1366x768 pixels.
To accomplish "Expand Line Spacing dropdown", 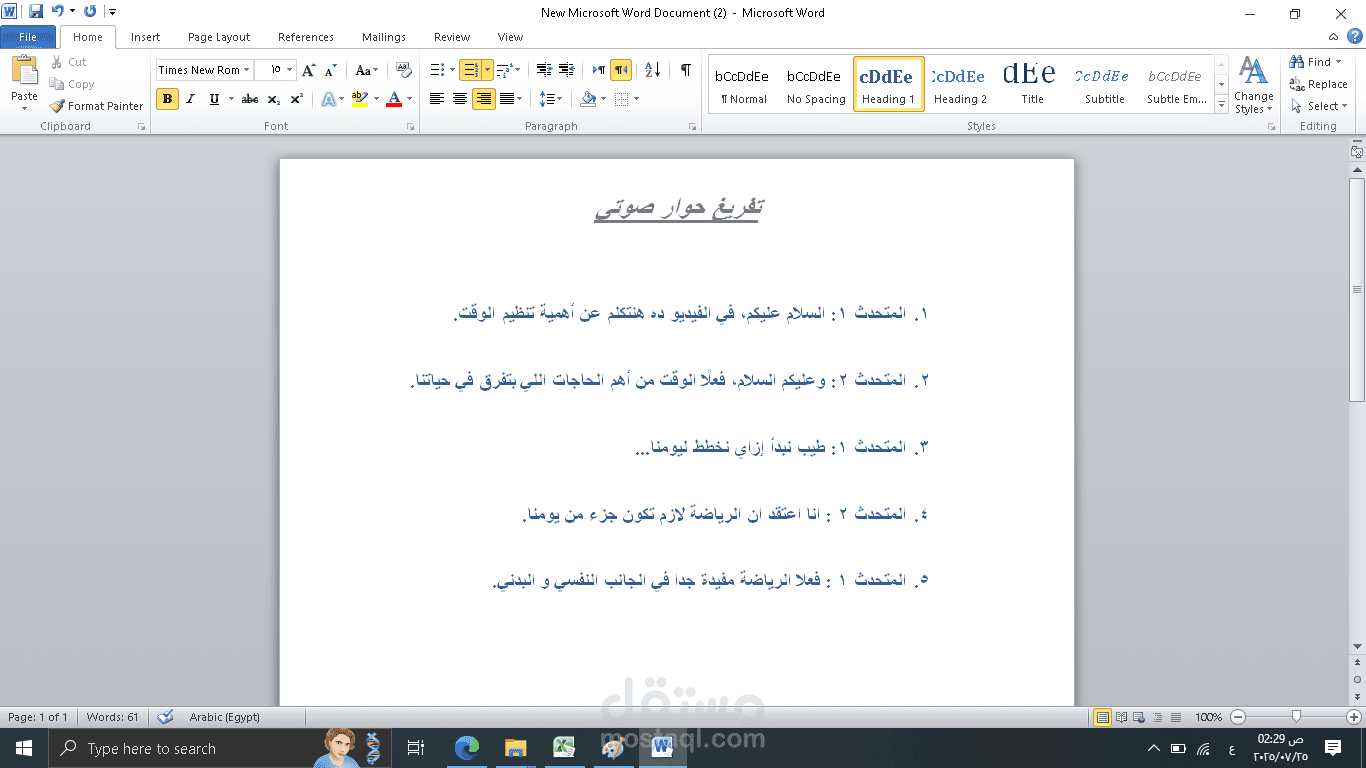I will coord(551,99).
